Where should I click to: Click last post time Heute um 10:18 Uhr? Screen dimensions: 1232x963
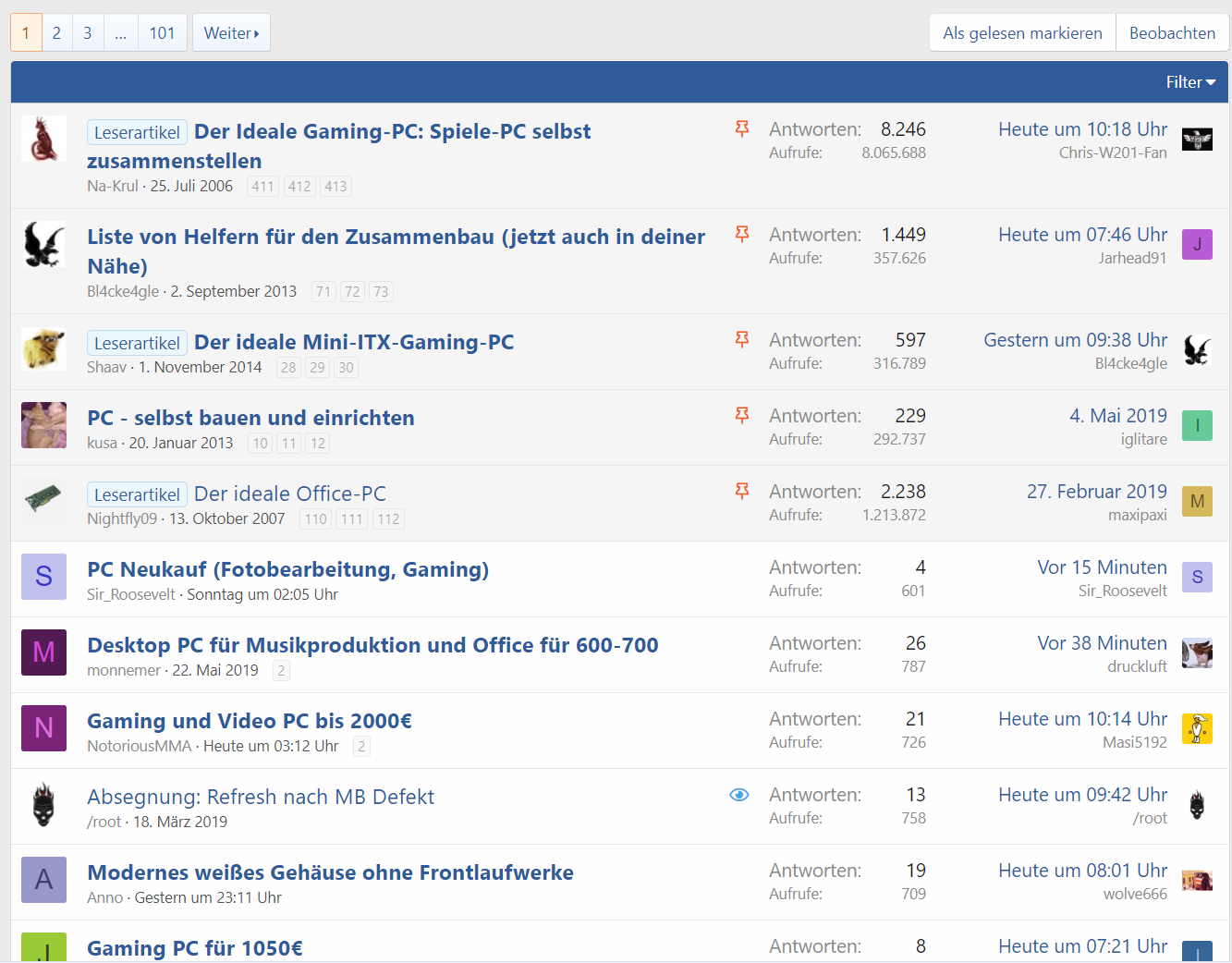tap(1082, 129)
